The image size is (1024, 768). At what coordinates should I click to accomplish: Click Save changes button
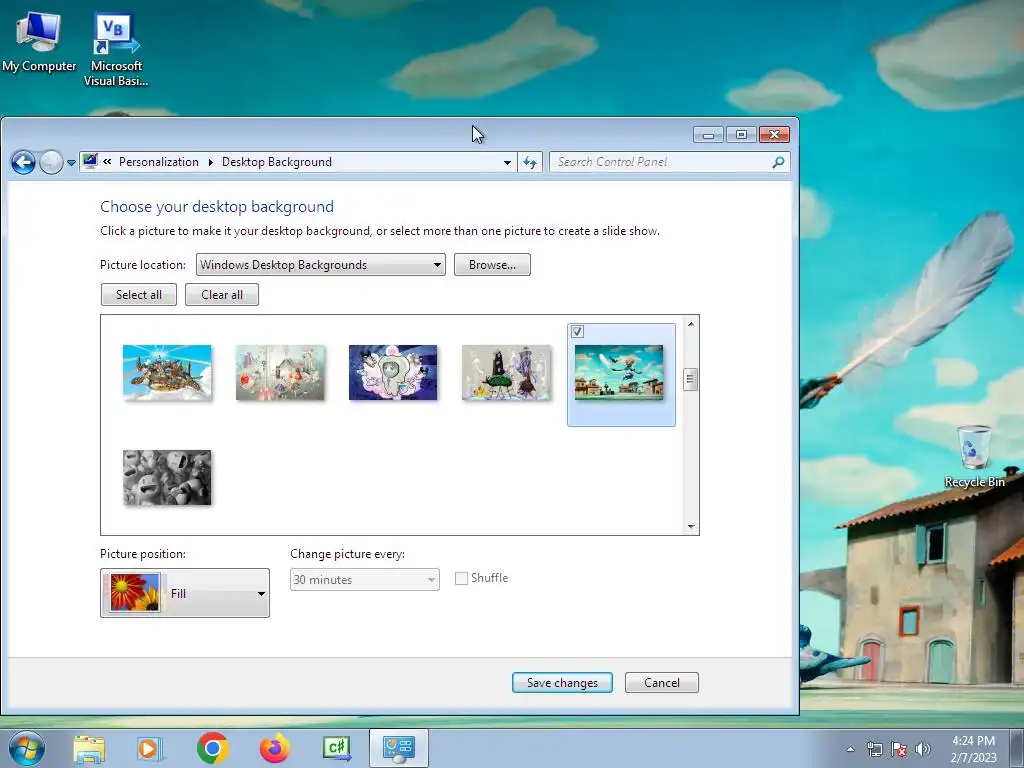pos(562,682)
